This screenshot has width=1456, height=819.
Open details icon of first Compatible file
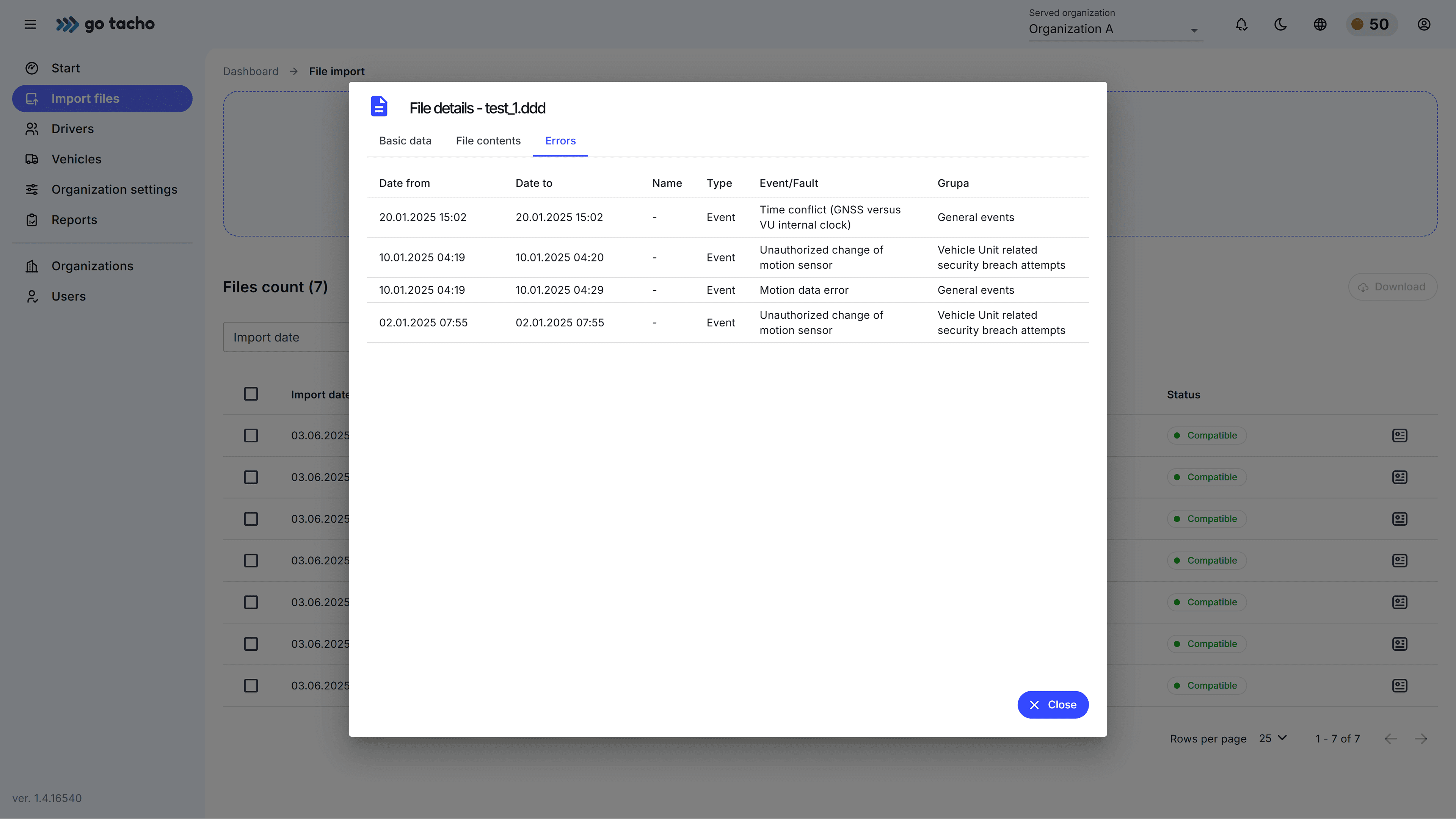(x=1400, y=435)
